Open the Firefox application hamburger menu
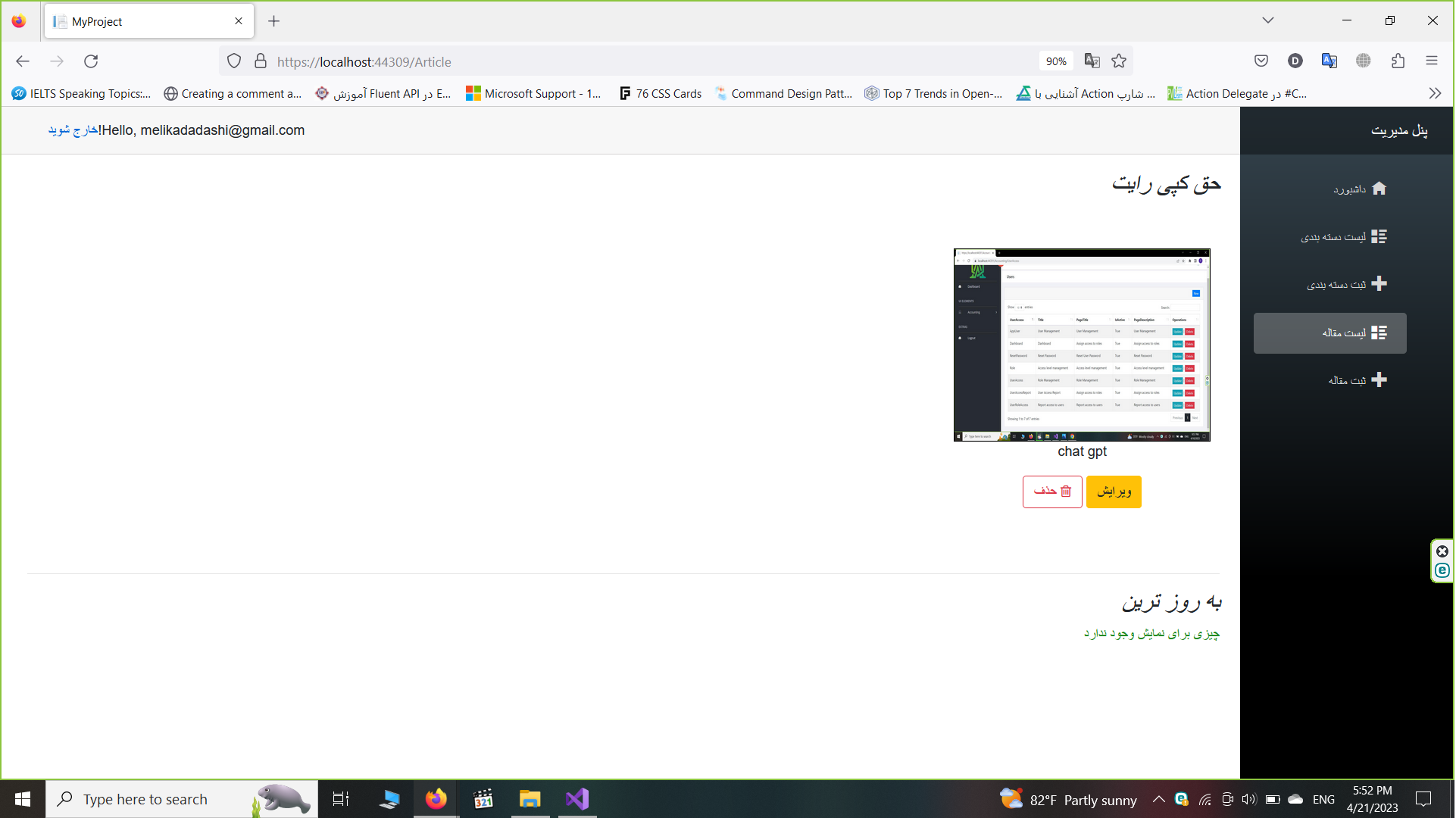Viewport: 1456px width, 818px height. coord(1432,61)
